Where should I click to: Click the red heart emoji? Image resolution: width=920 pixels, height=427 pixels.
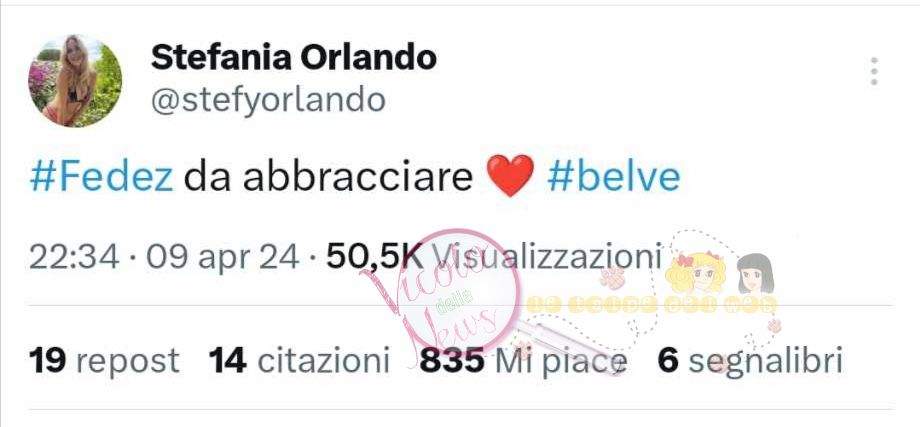510,176
